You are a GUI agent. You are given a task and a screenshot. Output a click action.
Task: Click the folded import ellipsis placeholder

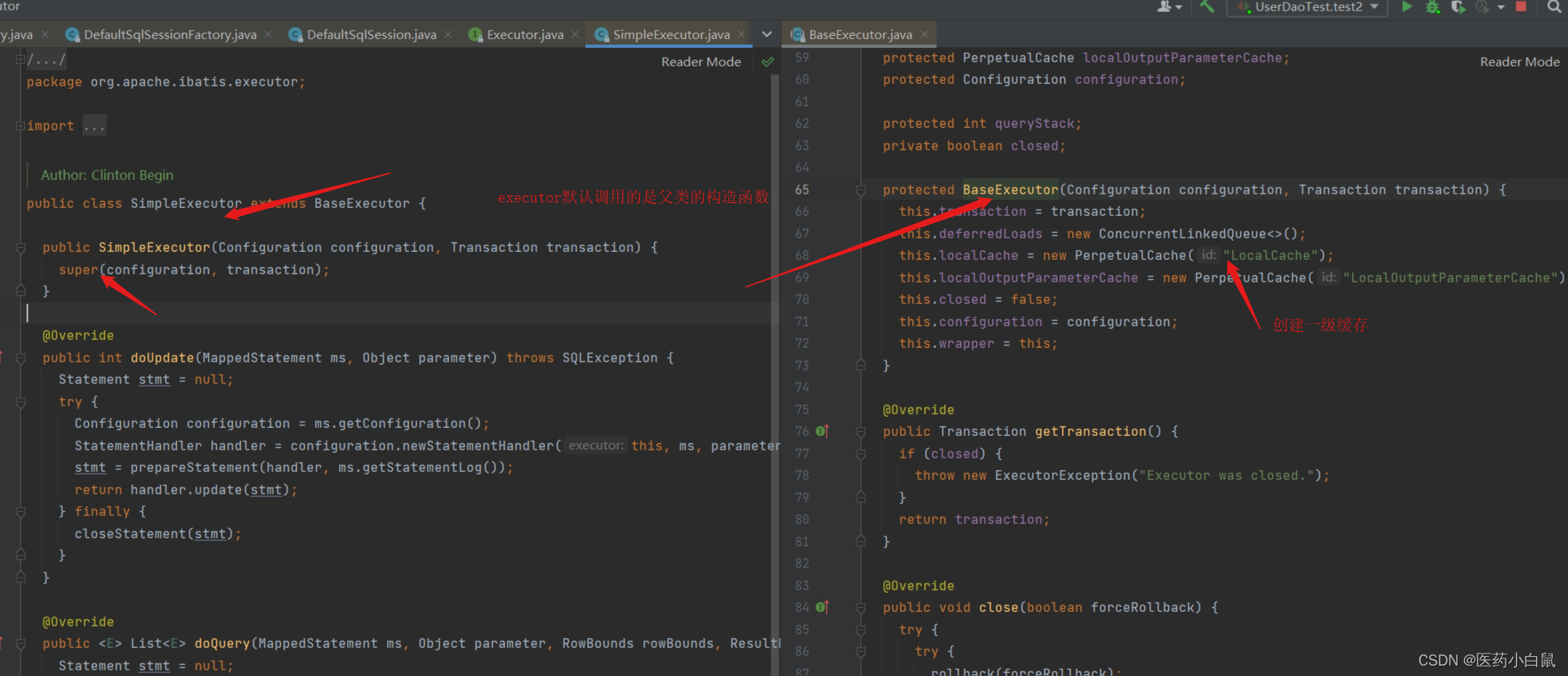[x=94, y=126]
